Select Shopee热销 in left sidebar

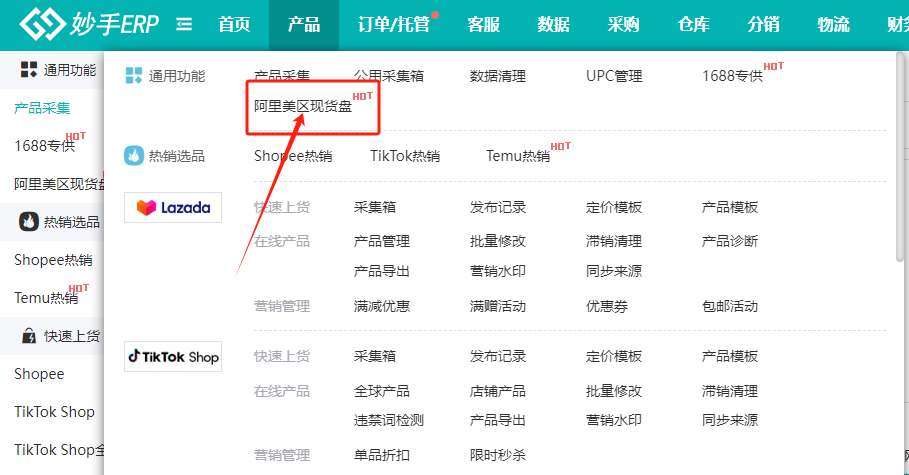click(53, 260)
